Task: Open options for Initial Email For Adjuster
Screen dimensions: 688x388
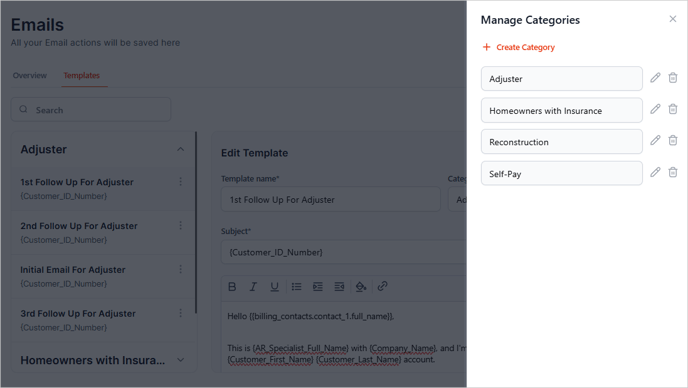Action: tap(180, 269)
